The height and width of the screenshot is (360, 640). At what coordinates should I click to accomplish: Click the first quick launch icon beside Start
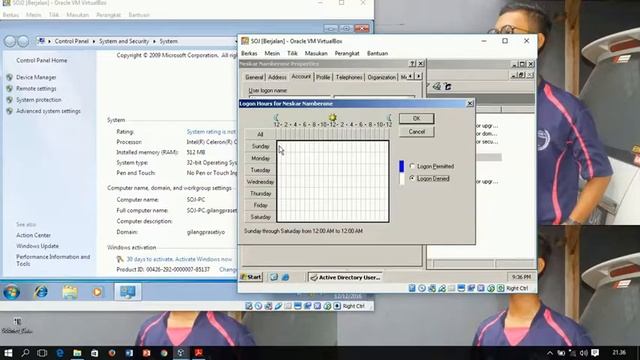click(x=274, y=277)
